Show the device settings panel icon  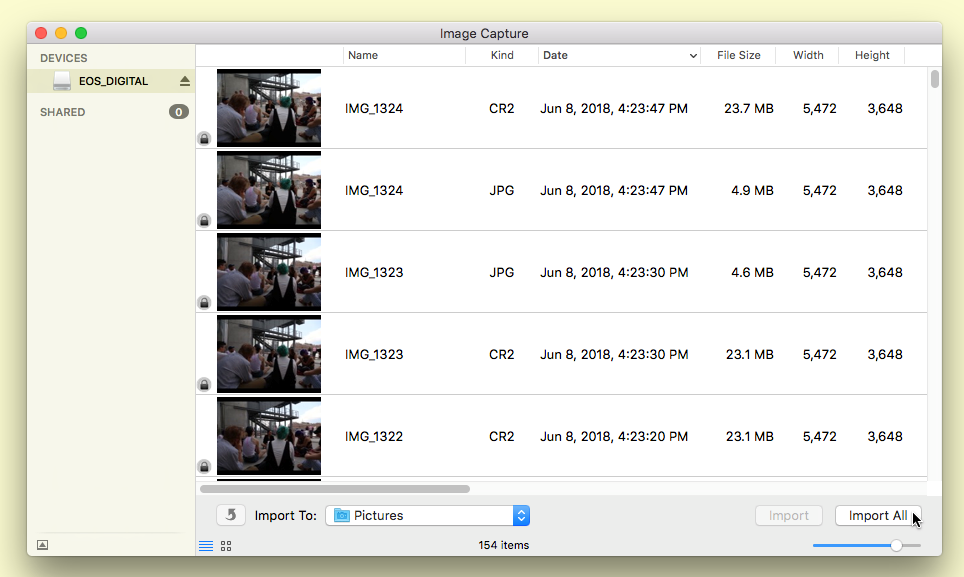tap(42, 545)
